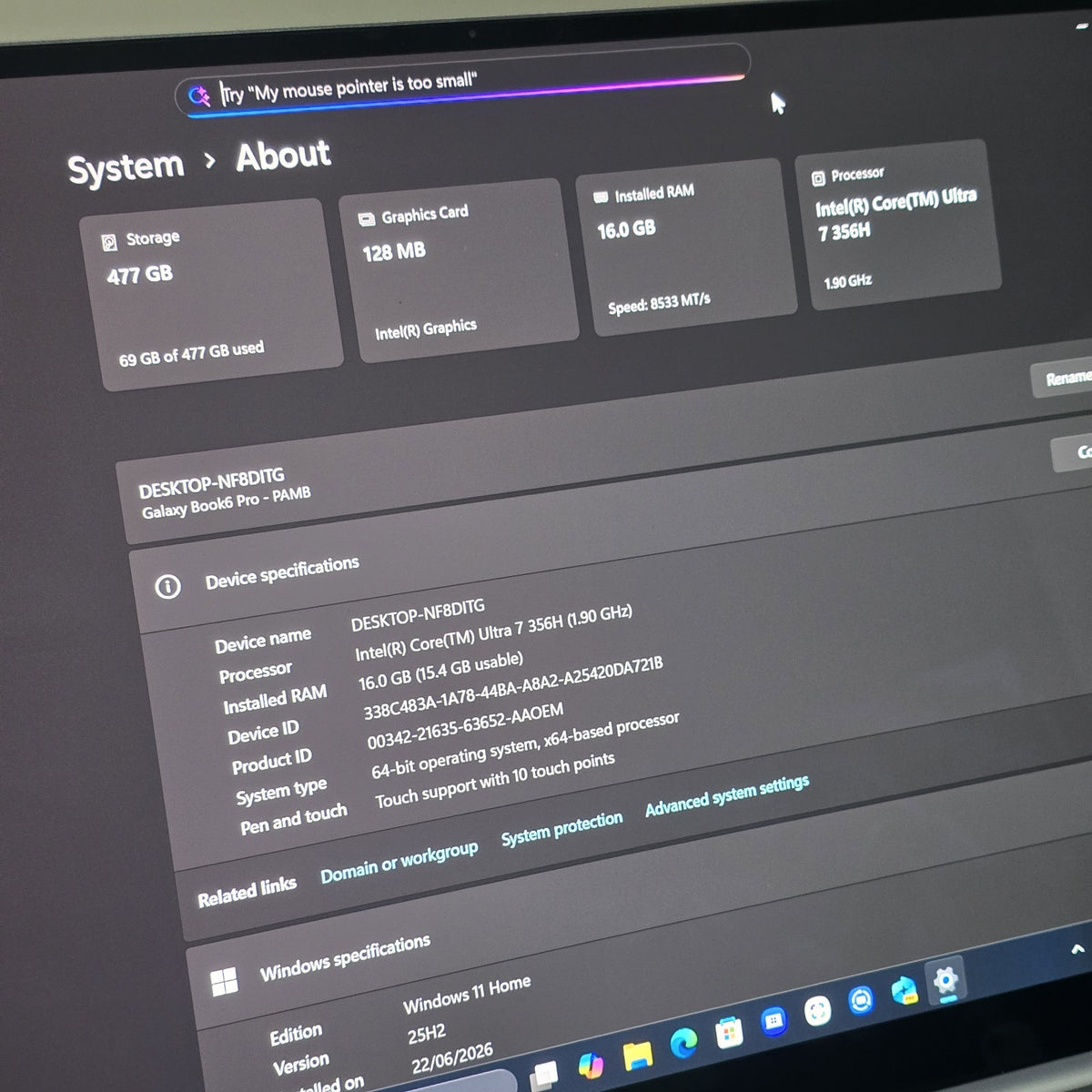The image size is (1092, 1092).
Task: Click the About breadcrumb heading
Action: [x=283, y=155]
